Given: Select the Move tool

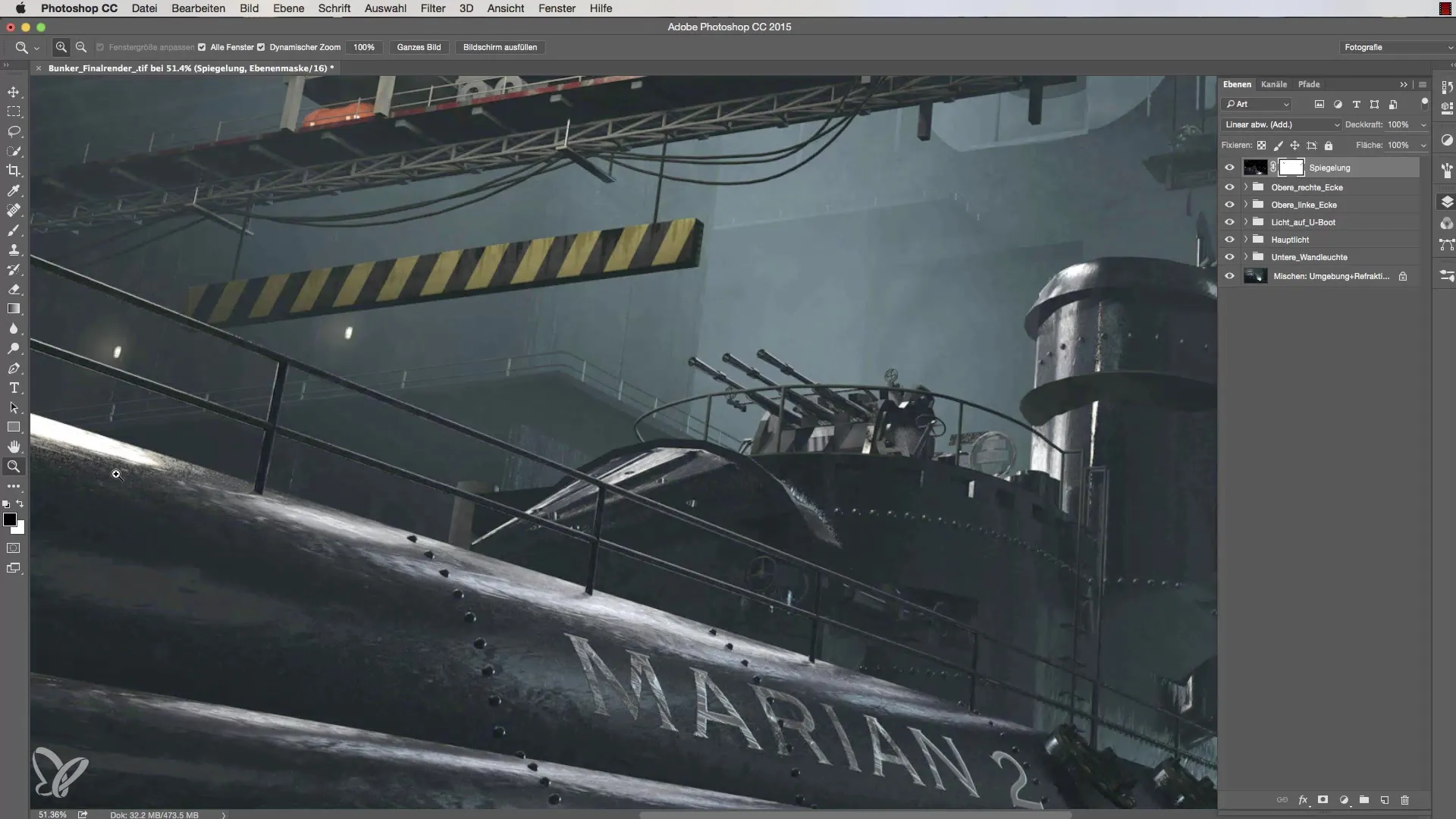Looking at the screenshot, I should (x=14, y=92).
